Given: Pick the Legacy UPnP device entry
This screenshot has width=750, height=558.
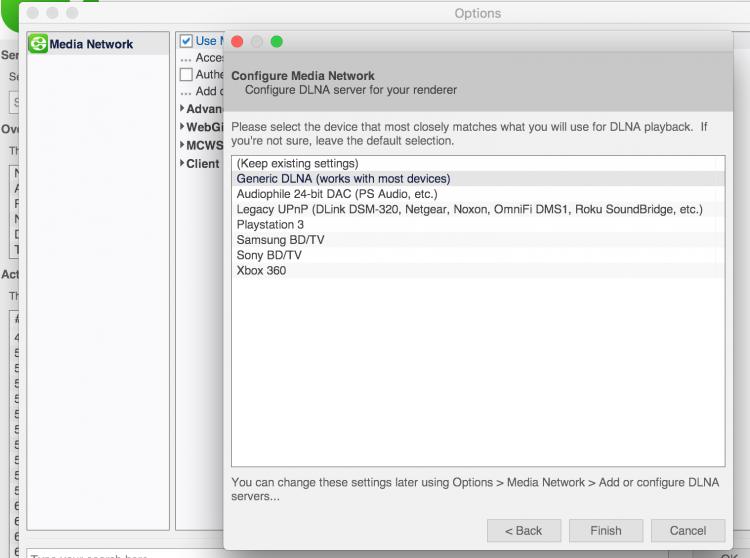Looking at the screenshot, I should 478,209.
